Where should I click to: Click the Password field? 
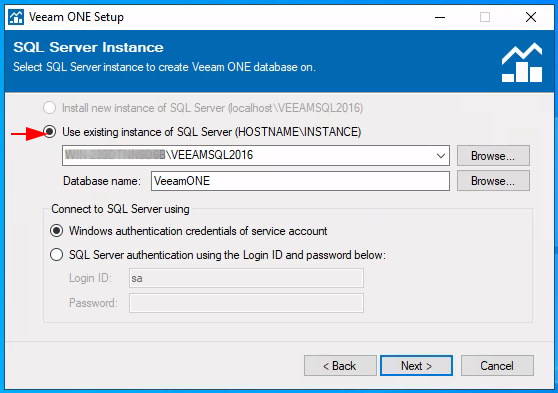pos(246,303)
